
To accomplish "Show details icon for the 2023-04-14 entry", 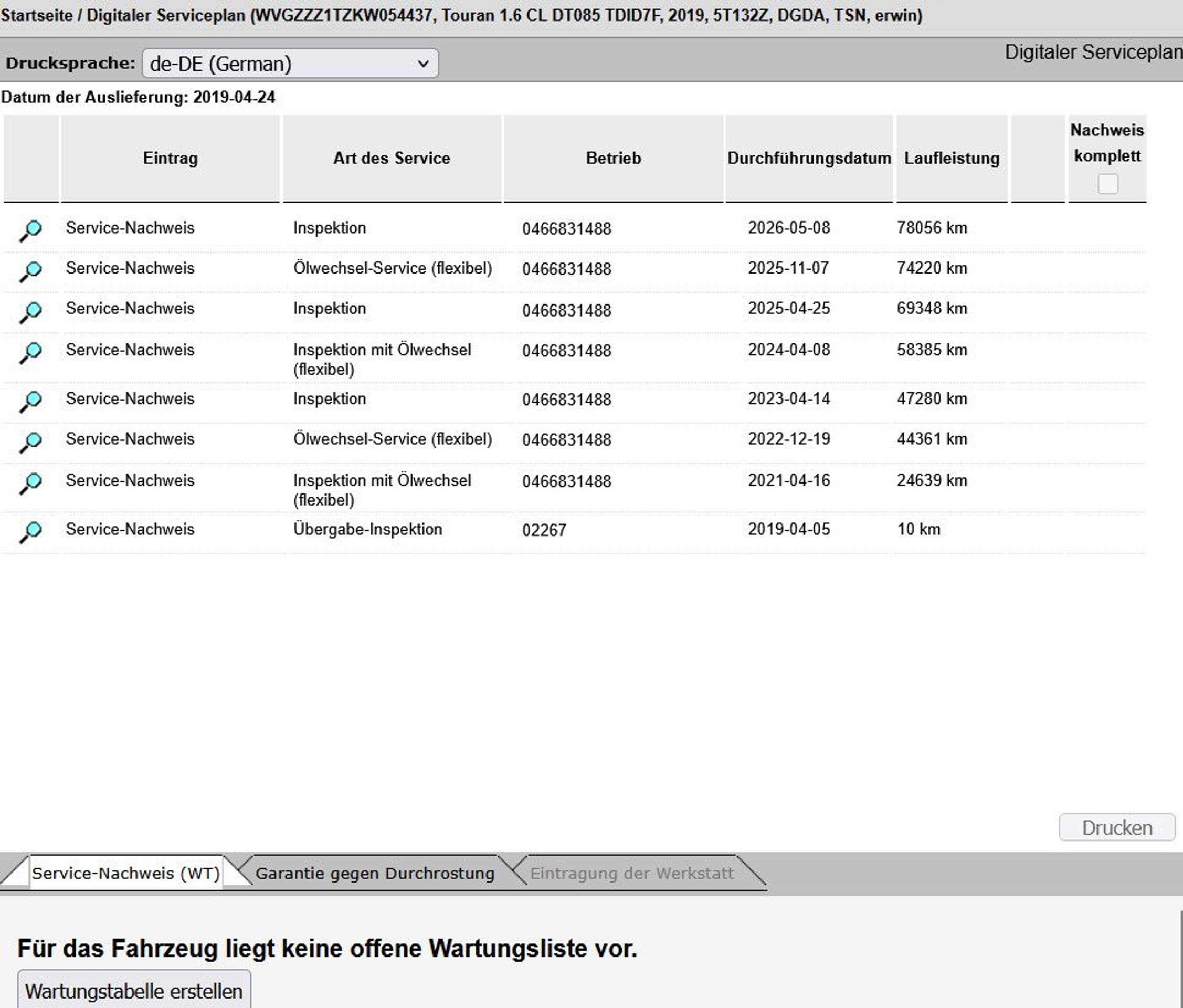I will coord(31,402).
